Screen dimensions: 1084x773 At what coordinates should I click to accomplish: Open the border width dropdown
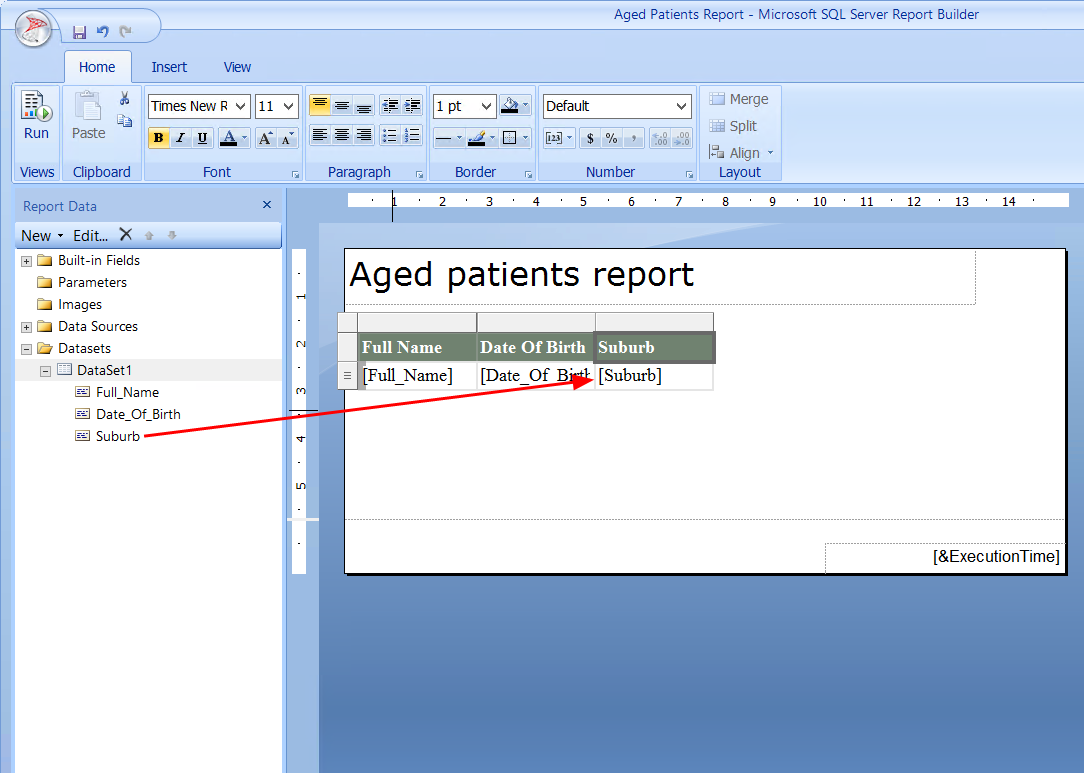click(x=486, y=106)
